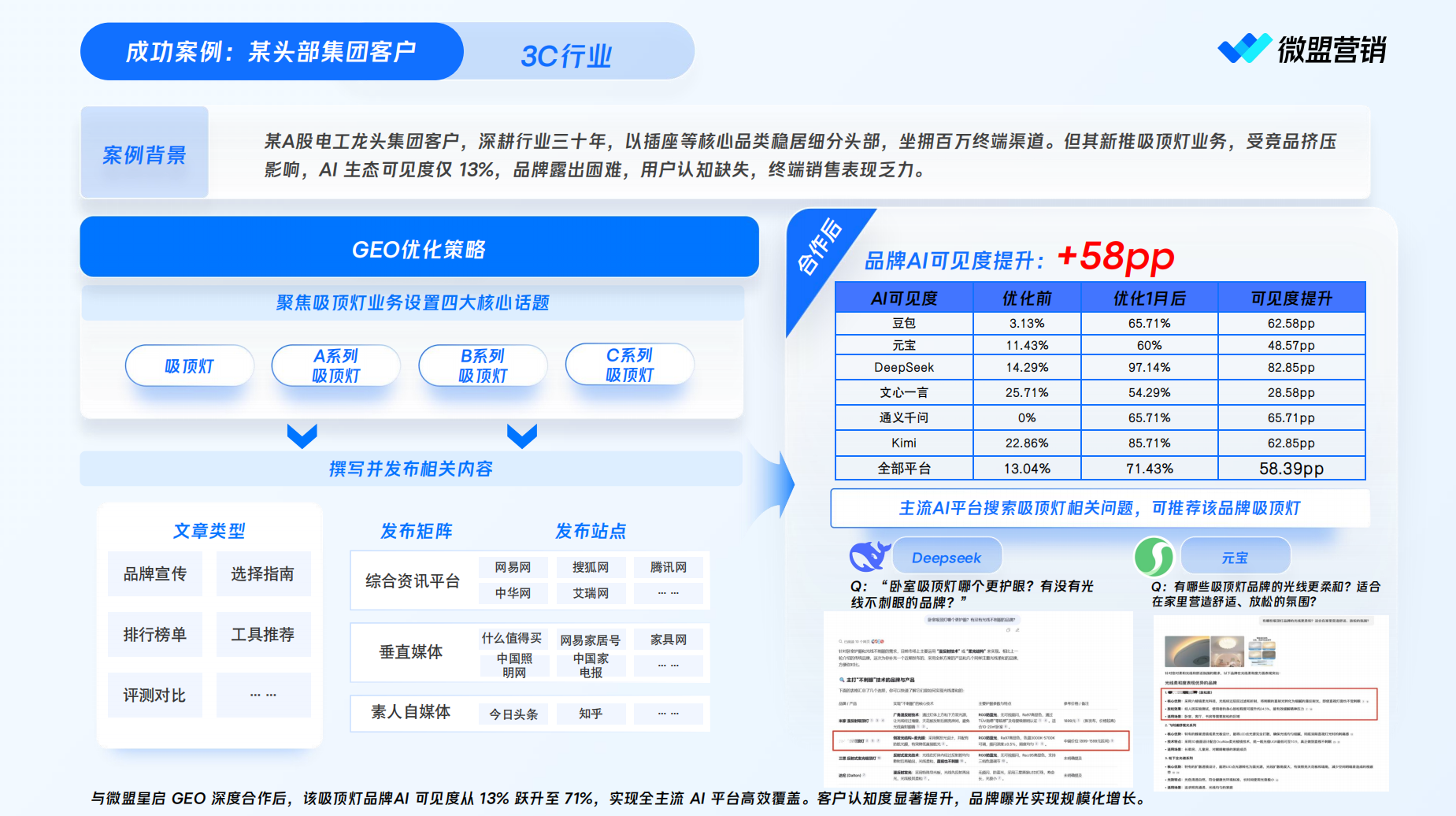Click the 排行榜单 article type tile
The width and height of the screenshot is (1456, 816).
[155, 634]
